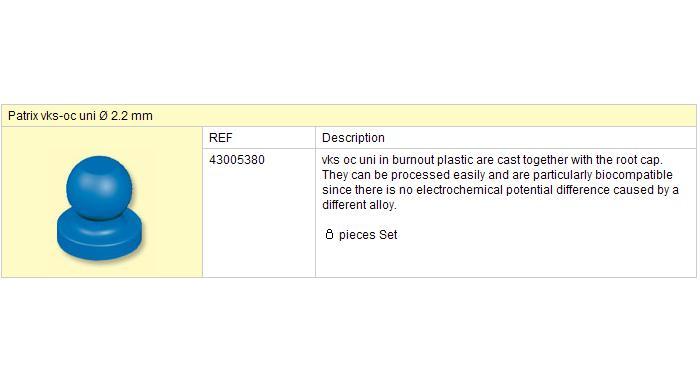This screenshot has width=700, height=391.
Task: Click empty space below pieces Set text
Action: point(504,259)
